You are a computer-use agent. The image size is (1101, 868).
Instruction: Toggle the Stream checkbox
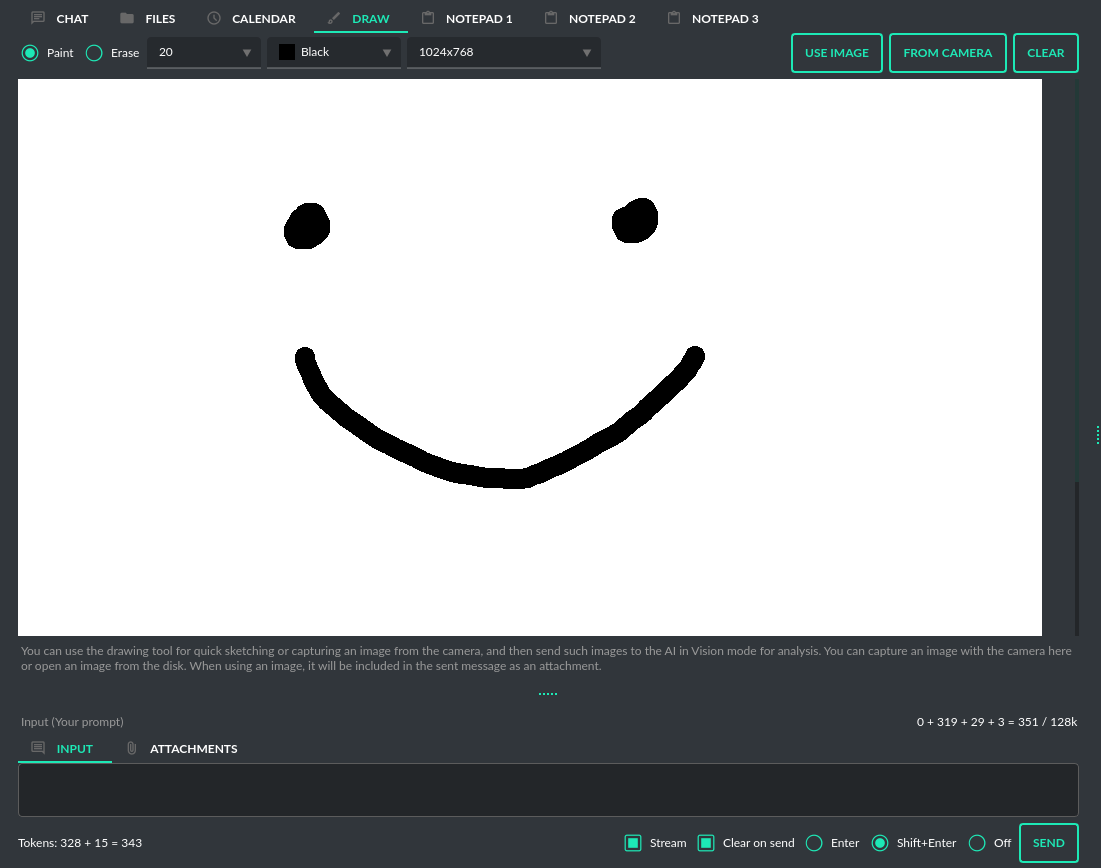point(633,843)
